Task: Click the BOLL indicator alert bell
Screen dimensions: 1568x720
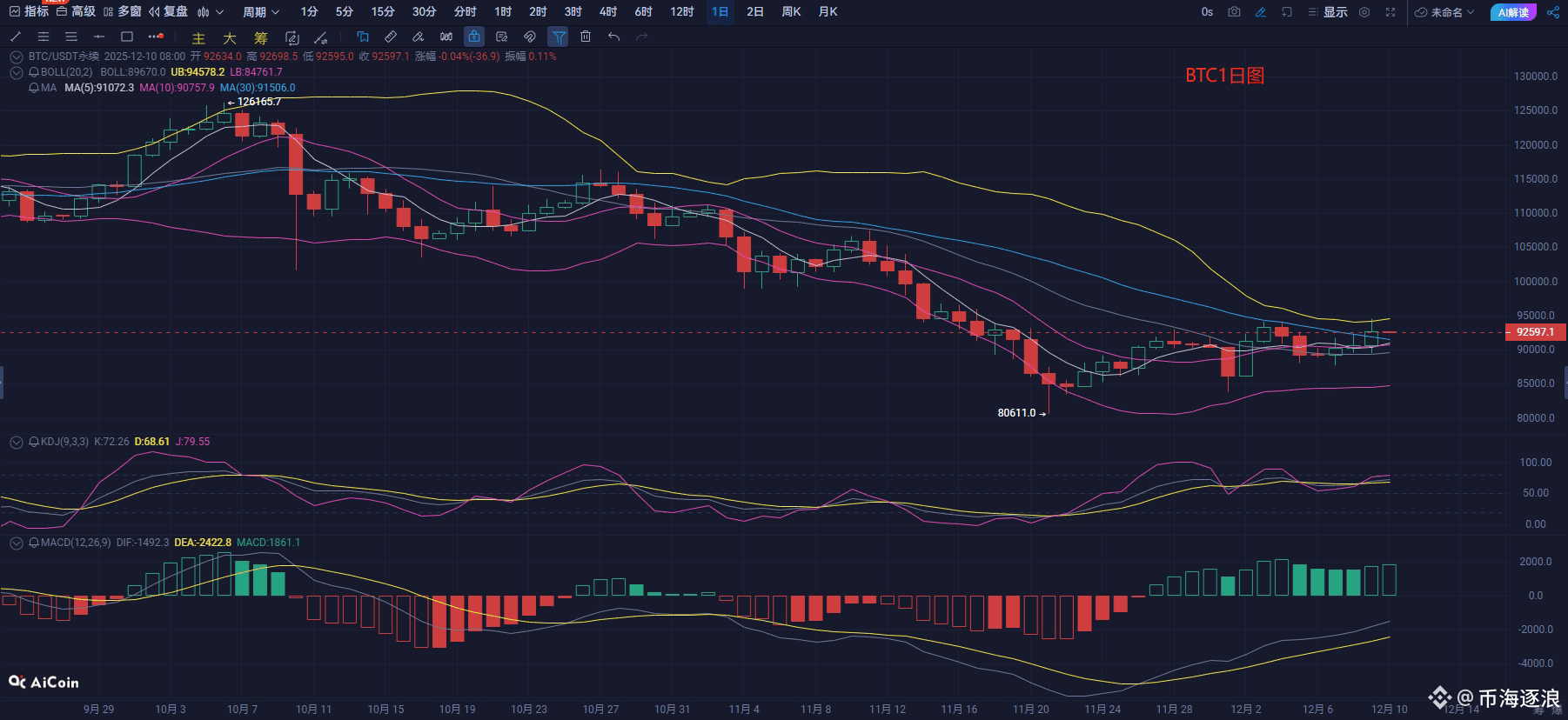Action: click(x=35, y=72)
